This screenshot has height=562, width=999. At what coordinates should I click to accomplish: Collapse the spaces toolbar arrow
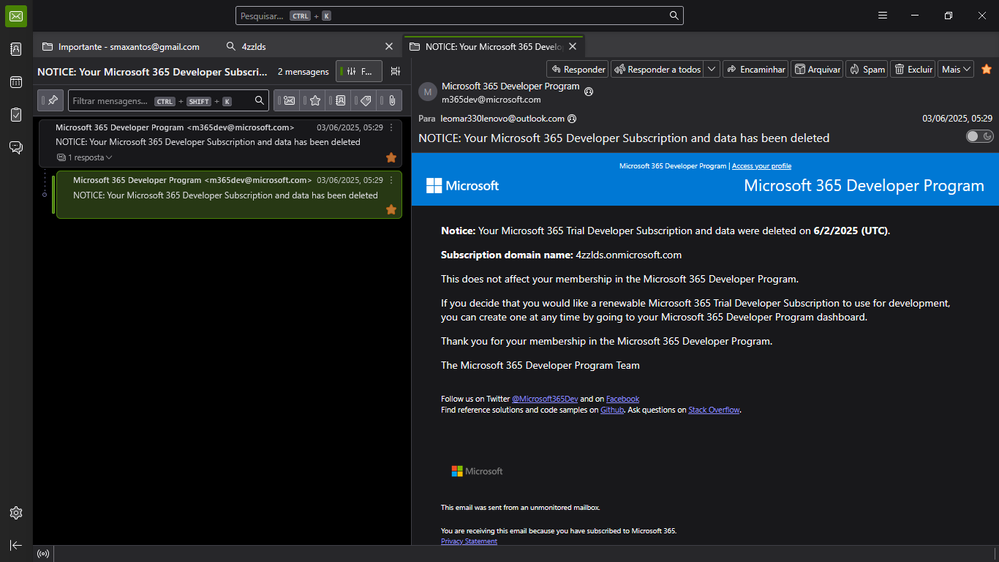click(x=16, y=545)
